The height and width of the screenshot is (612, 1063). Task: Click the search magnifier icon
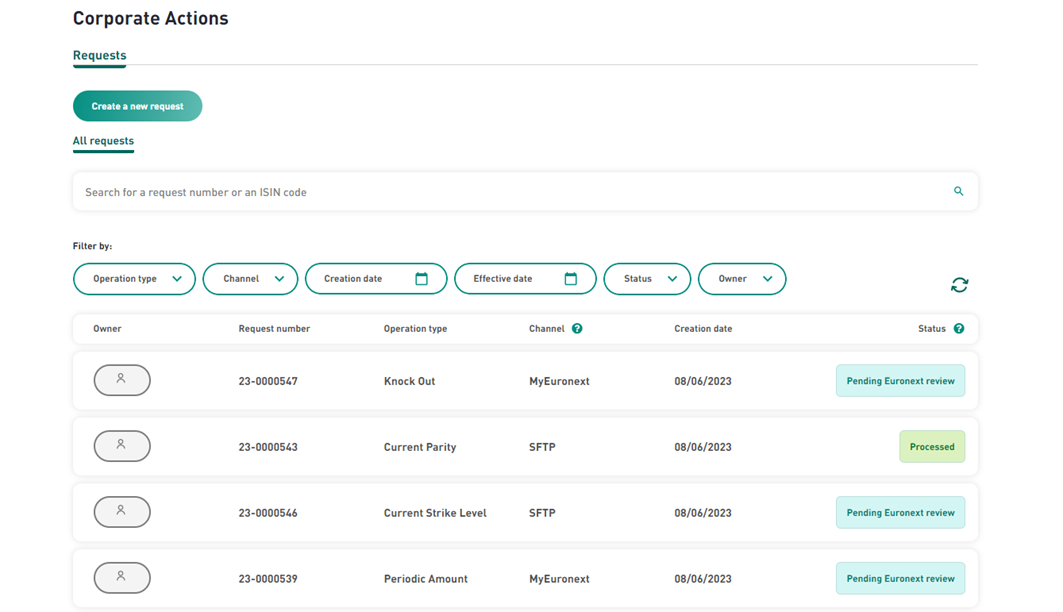tap(958, 191)
